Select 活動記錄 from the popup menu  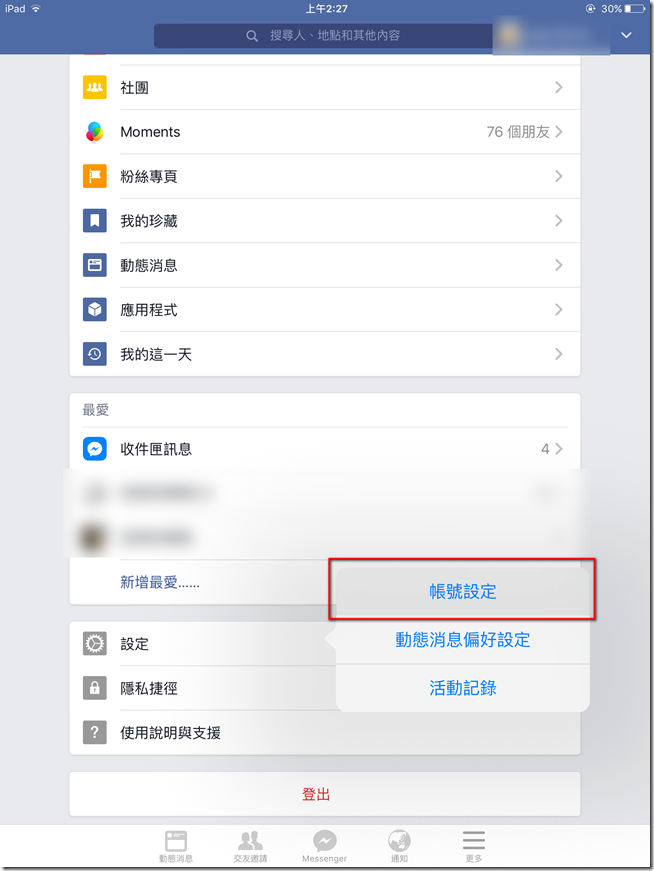462,688
